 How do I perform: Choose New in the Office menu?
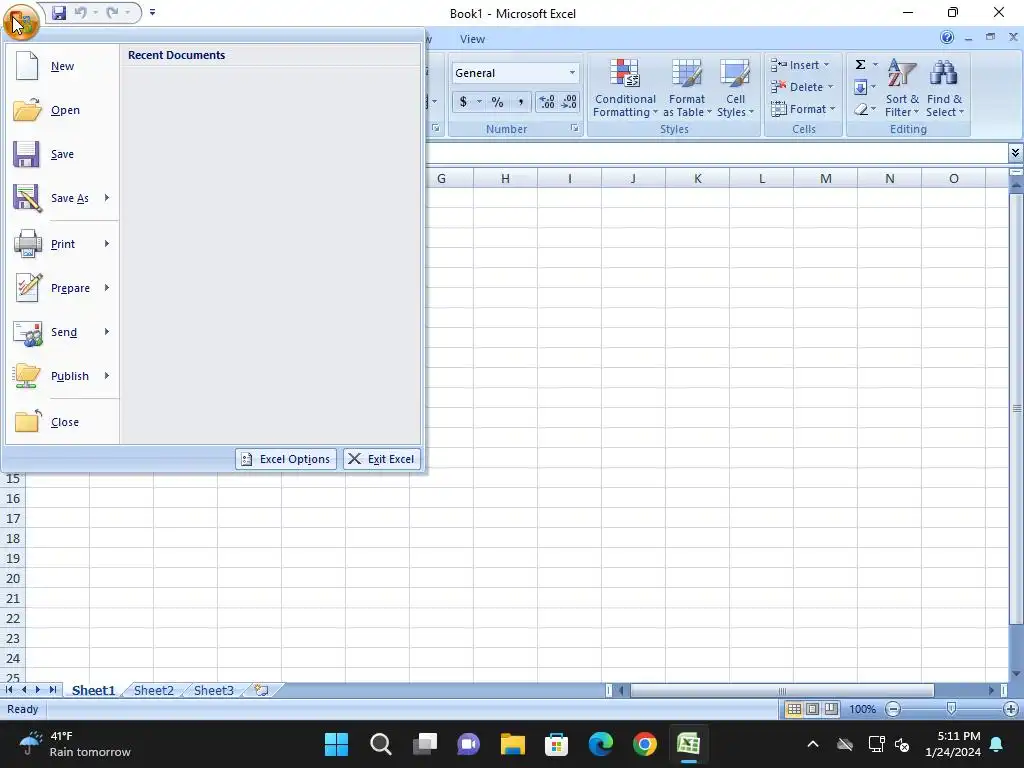point(62,66)
